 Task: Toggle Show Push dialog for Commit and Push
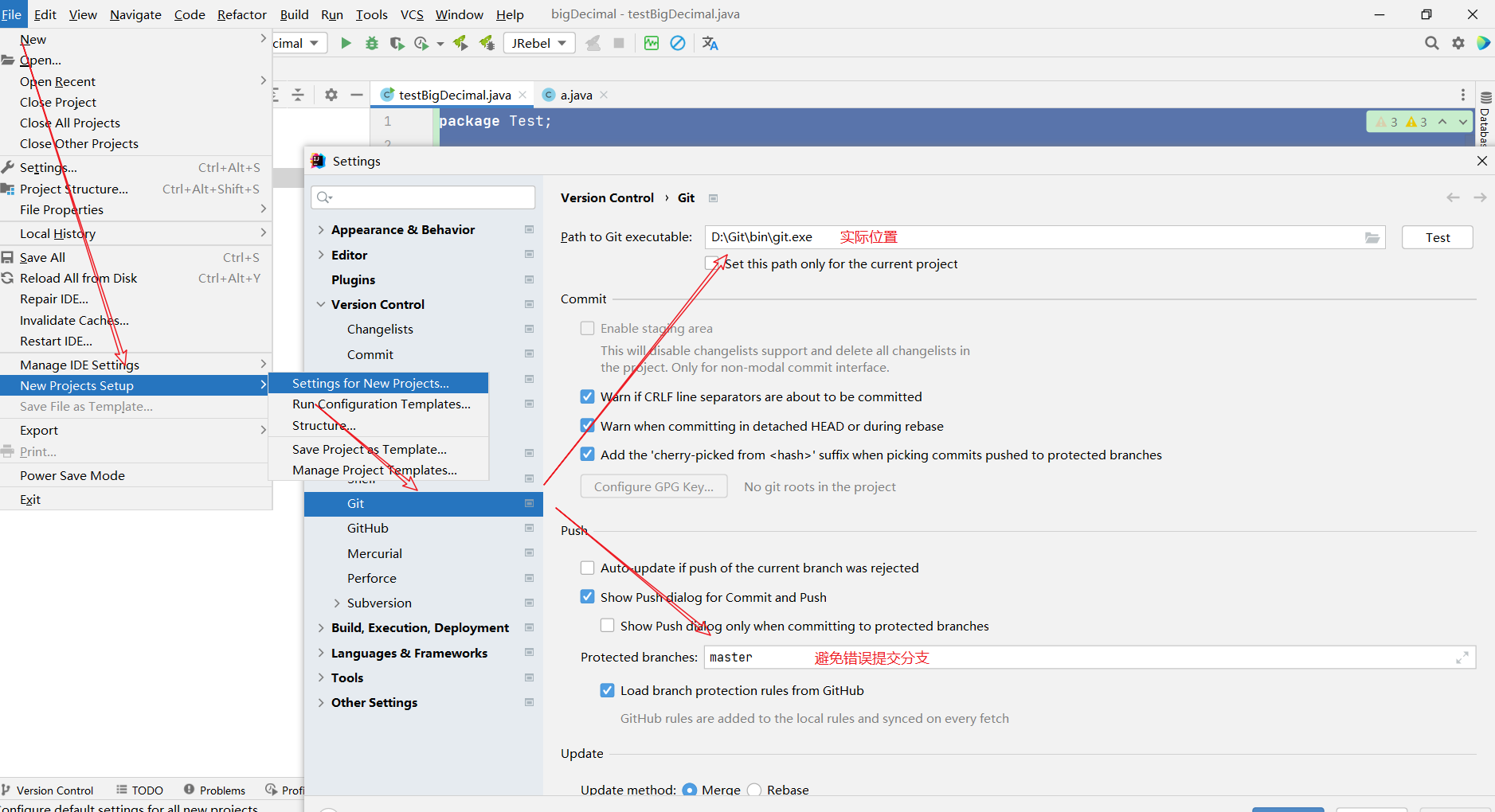[x=588, y=597]
